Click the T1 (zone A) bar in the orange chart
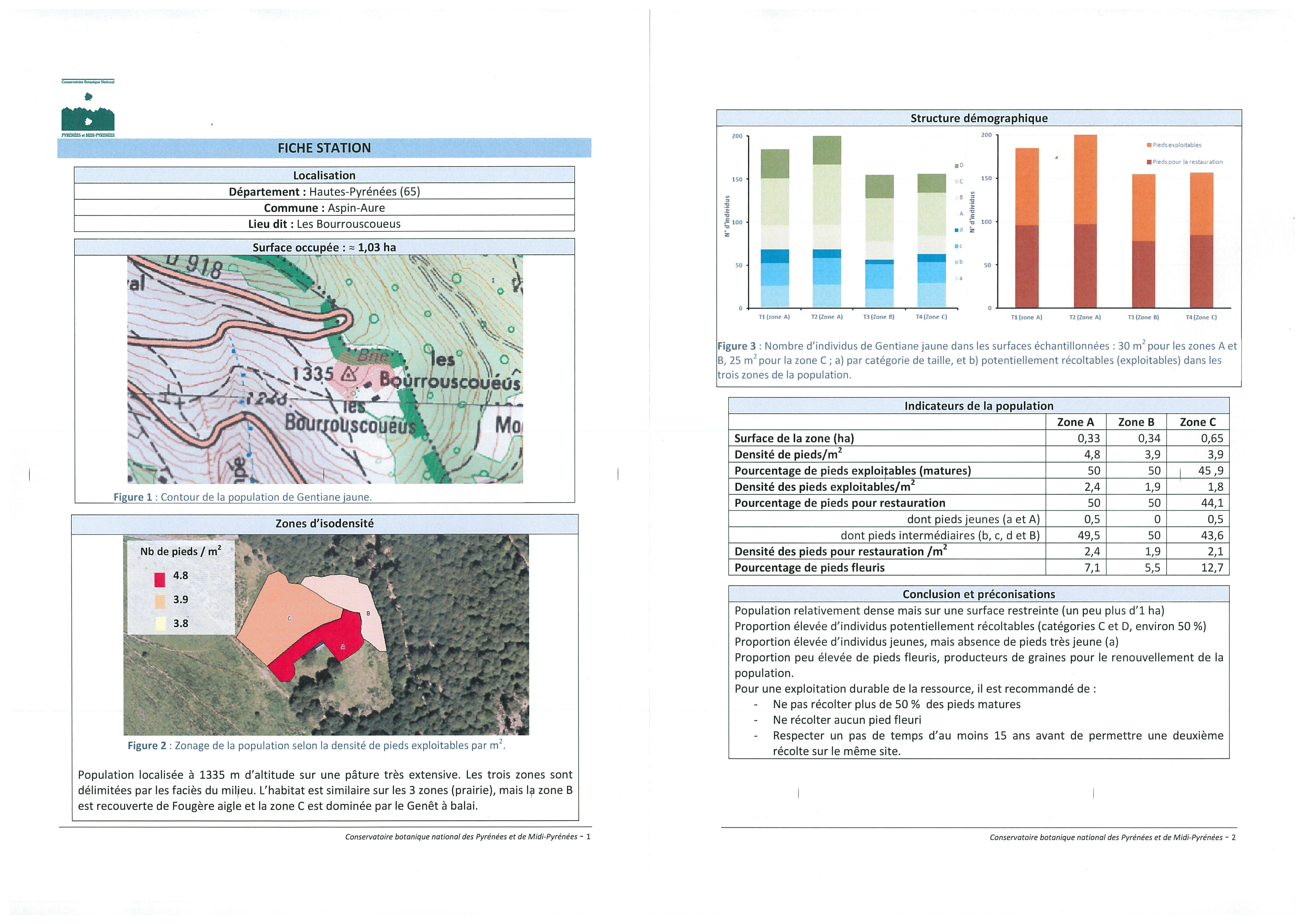Viewport: 1304px width, 924px height. coord(1027,228)
